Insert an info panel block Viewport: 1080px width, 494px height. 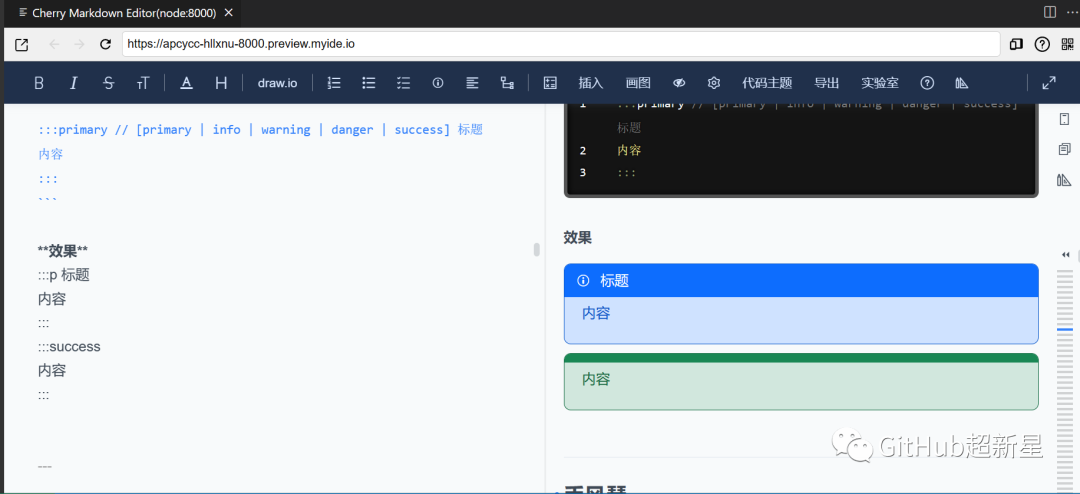pyautogui.click(x=437, y=83)
